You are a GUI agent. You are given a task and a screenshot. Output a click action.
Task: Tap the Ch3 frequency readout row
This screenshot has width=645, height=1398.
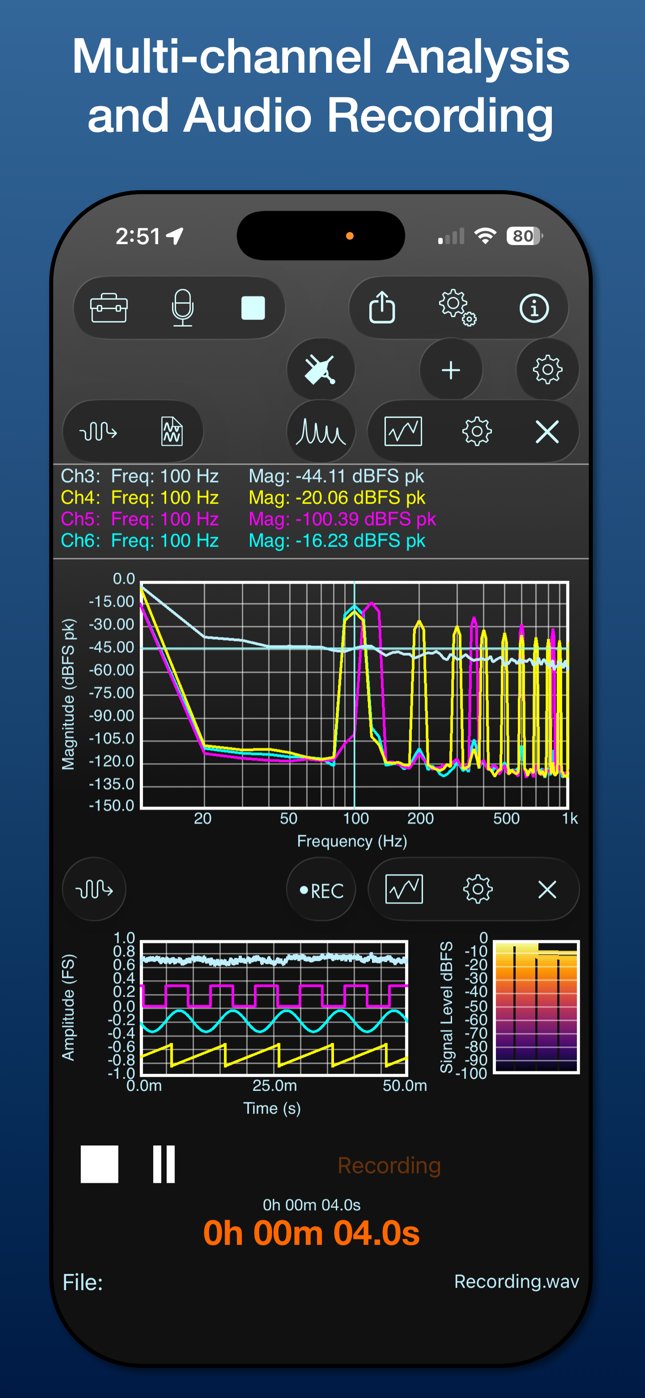(140, 476)
